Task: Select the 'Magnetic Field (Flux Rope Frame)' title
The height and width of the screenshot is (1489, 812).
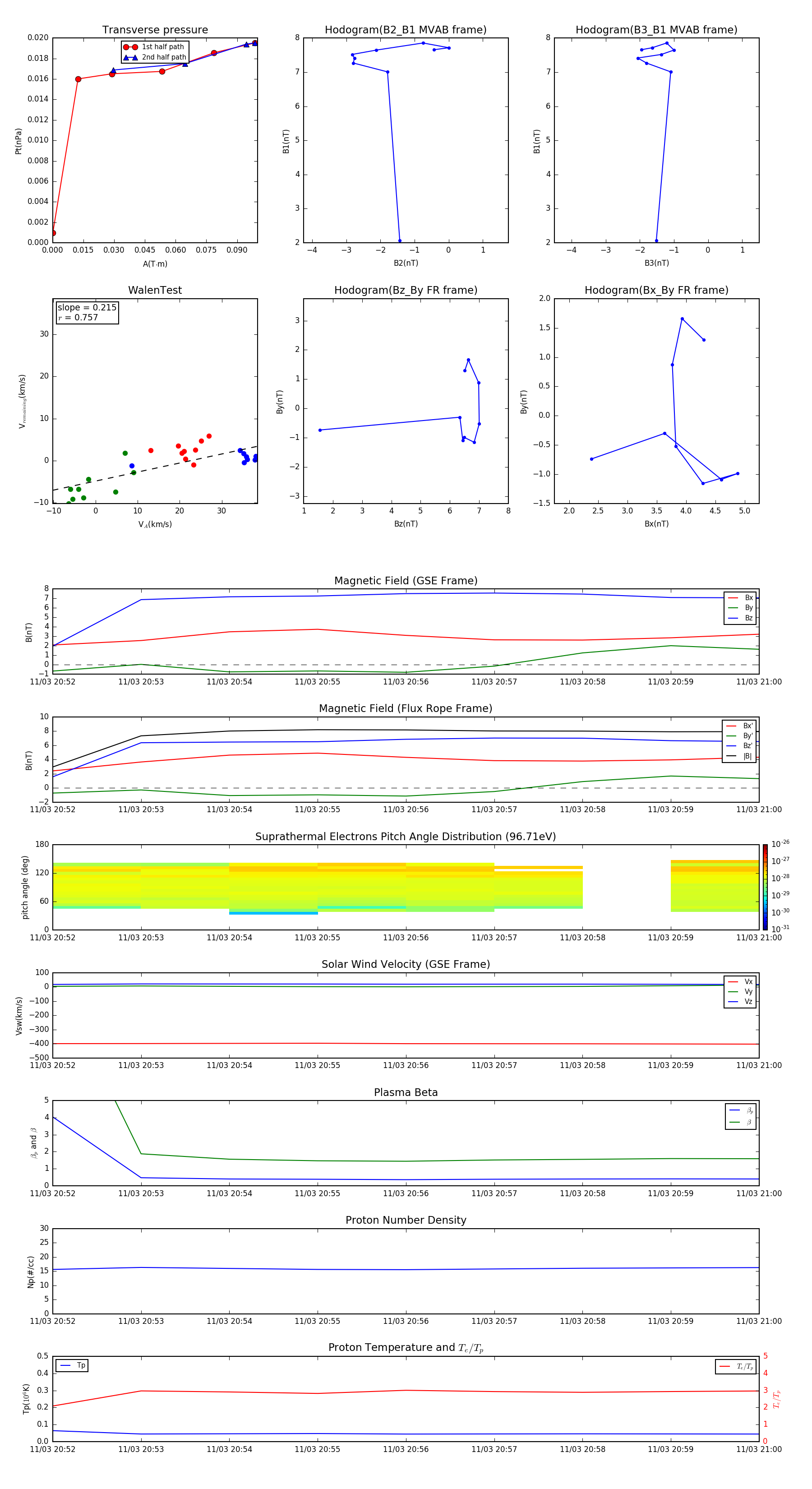Action: [x=406, y=709]
